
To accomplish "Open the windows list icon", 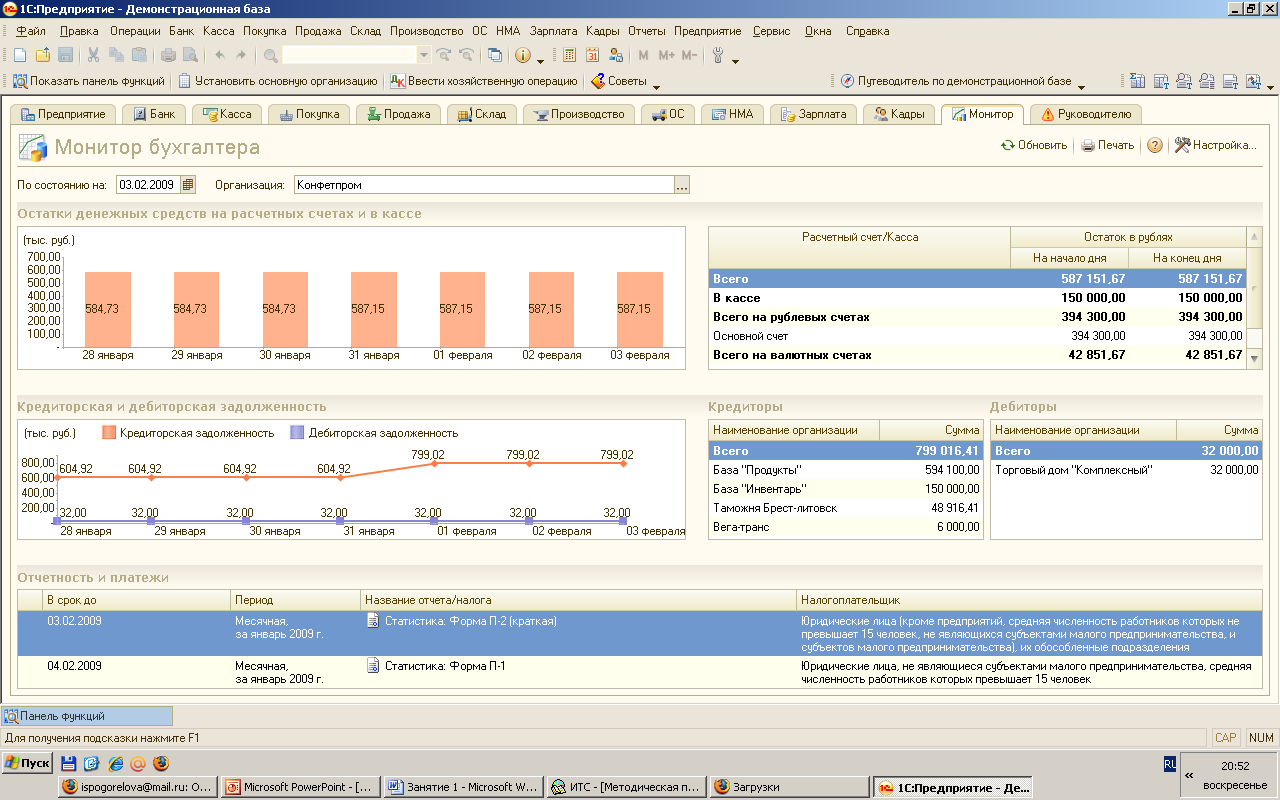I will tap(495, 55).
